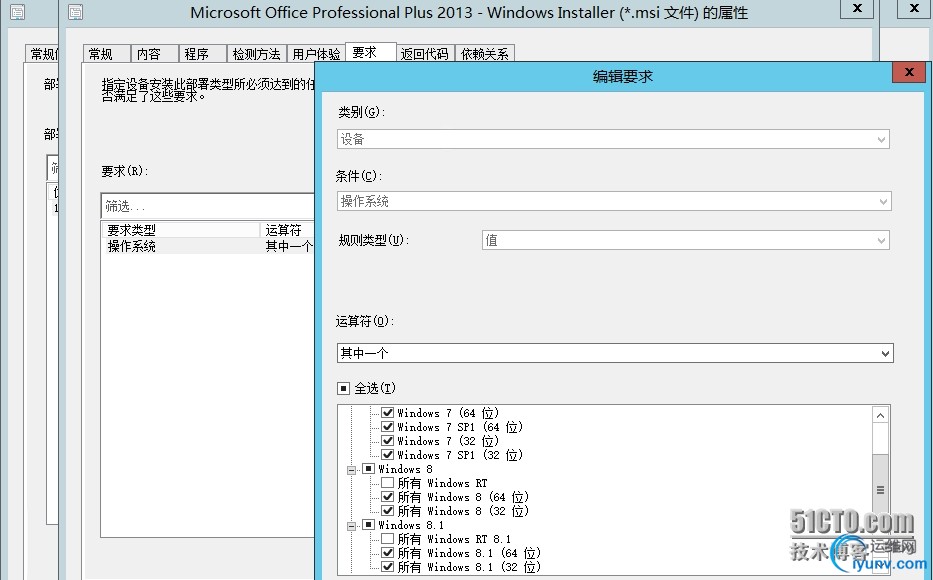Collapse the Windows 8.1 tree node
The width and height of the screenshot is (933, 580).
coord(352,526)
